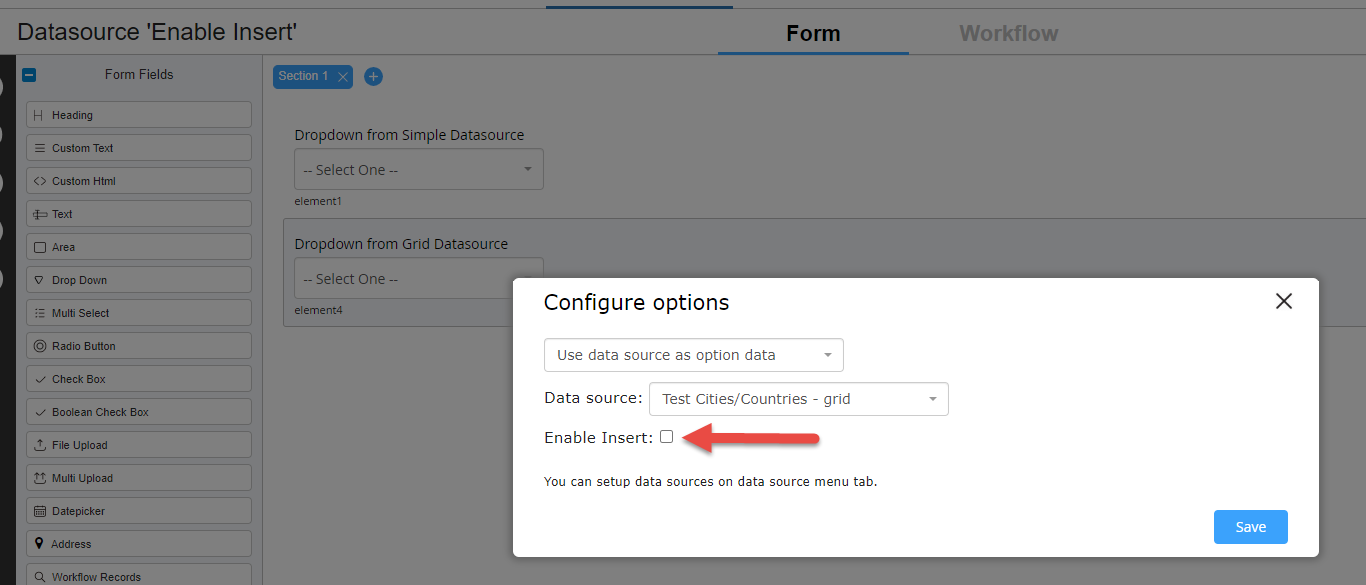Click the File Upload icon

(x=39, y=445)
